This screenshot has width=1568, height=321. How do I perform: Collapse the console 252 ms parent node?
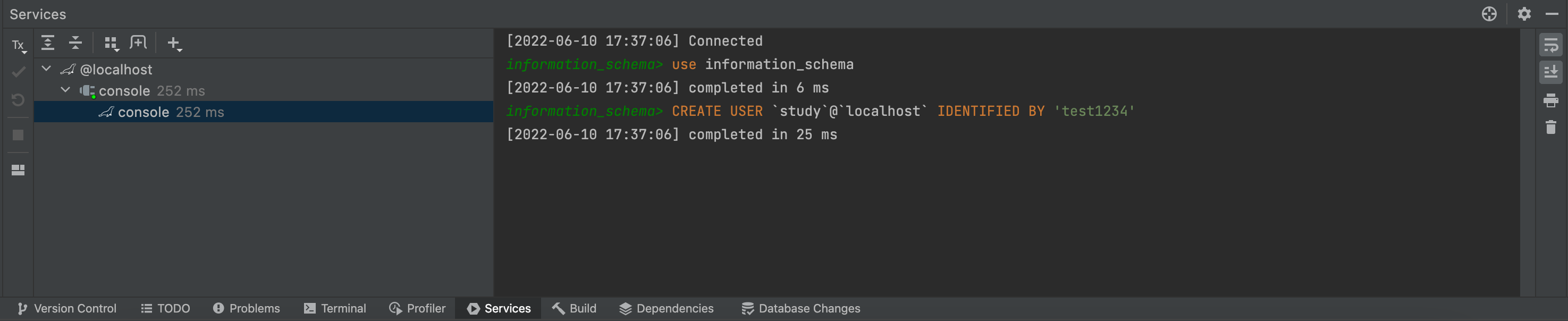point(66,90)
